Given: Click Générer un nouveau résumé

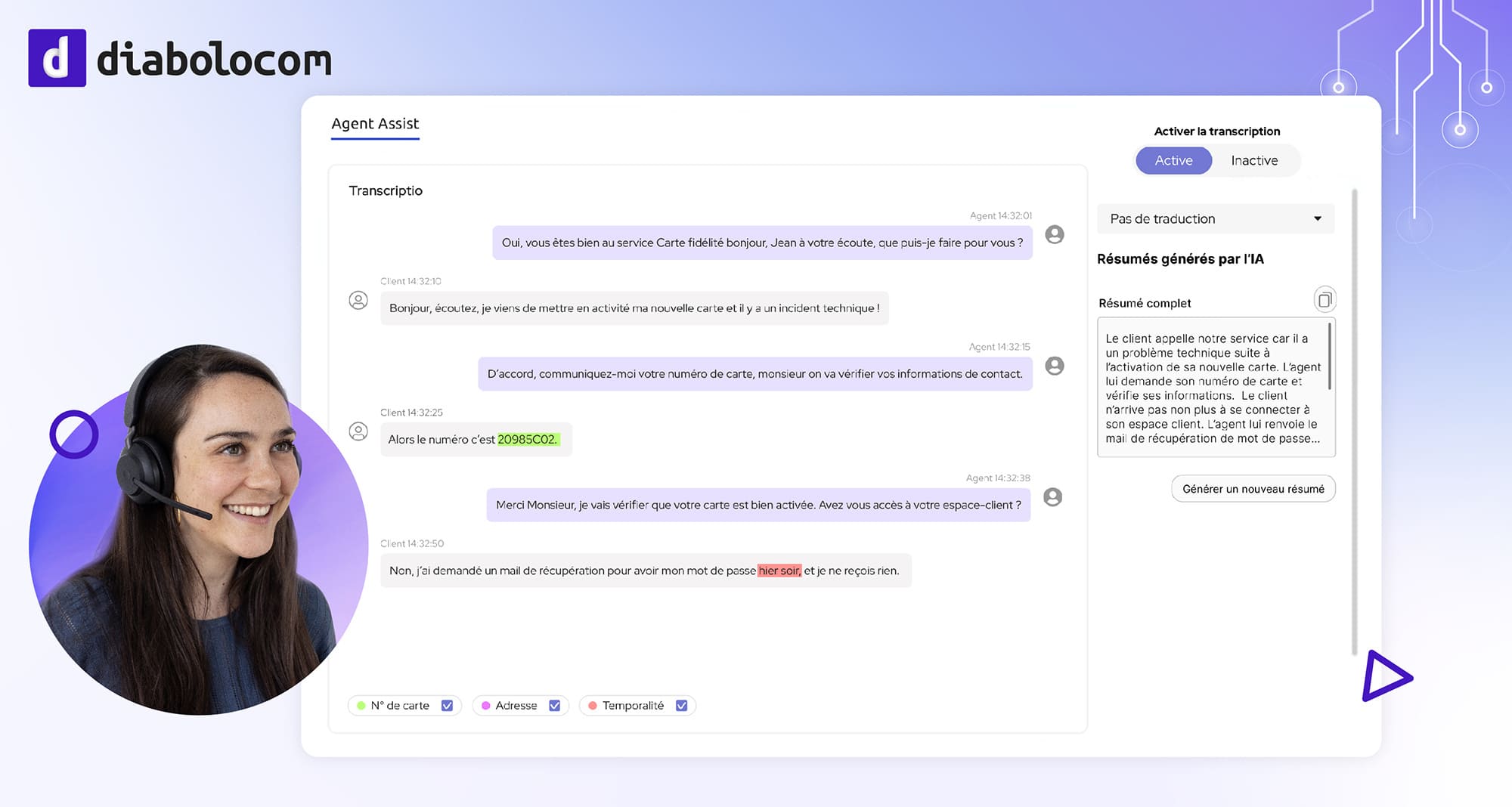Looking at the screenshot, I should coord(1253,488).
